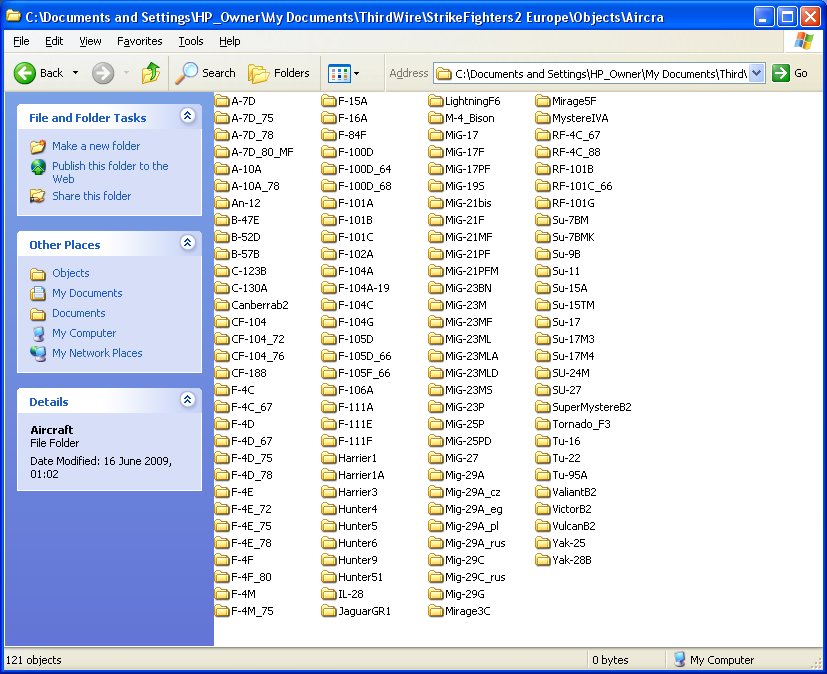
Task: Open My Computer link in sidebar
Action: (x=84, y=333)
